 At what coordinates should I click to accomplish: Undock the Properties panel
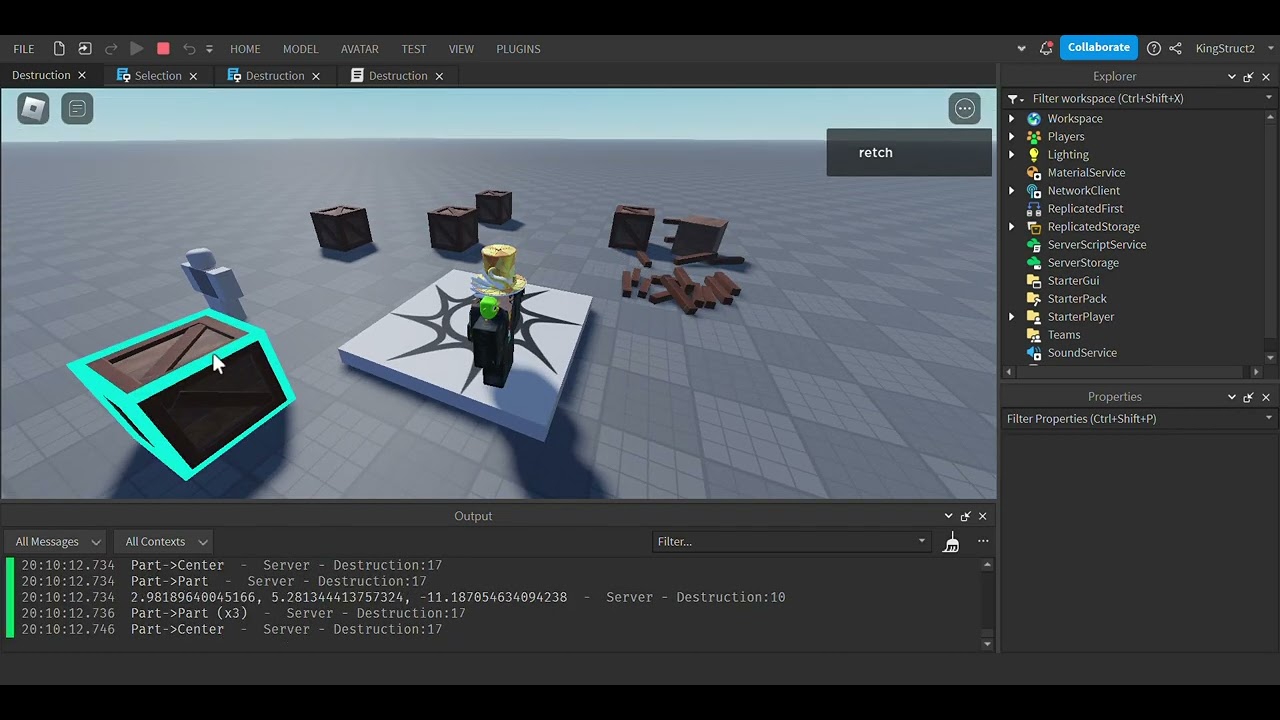pos(1248,397)
